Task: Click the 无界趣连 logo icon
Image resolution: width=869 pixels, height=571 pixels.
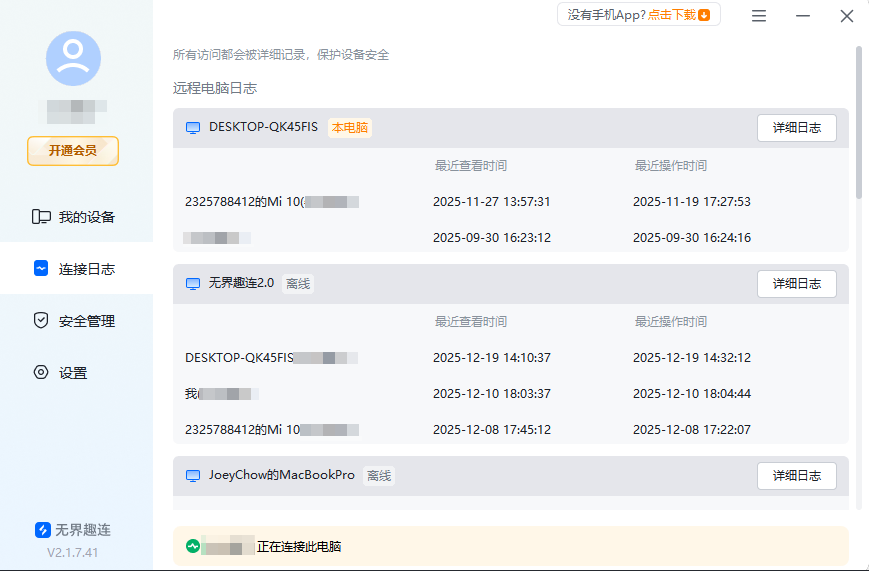Action: [43, 530]
